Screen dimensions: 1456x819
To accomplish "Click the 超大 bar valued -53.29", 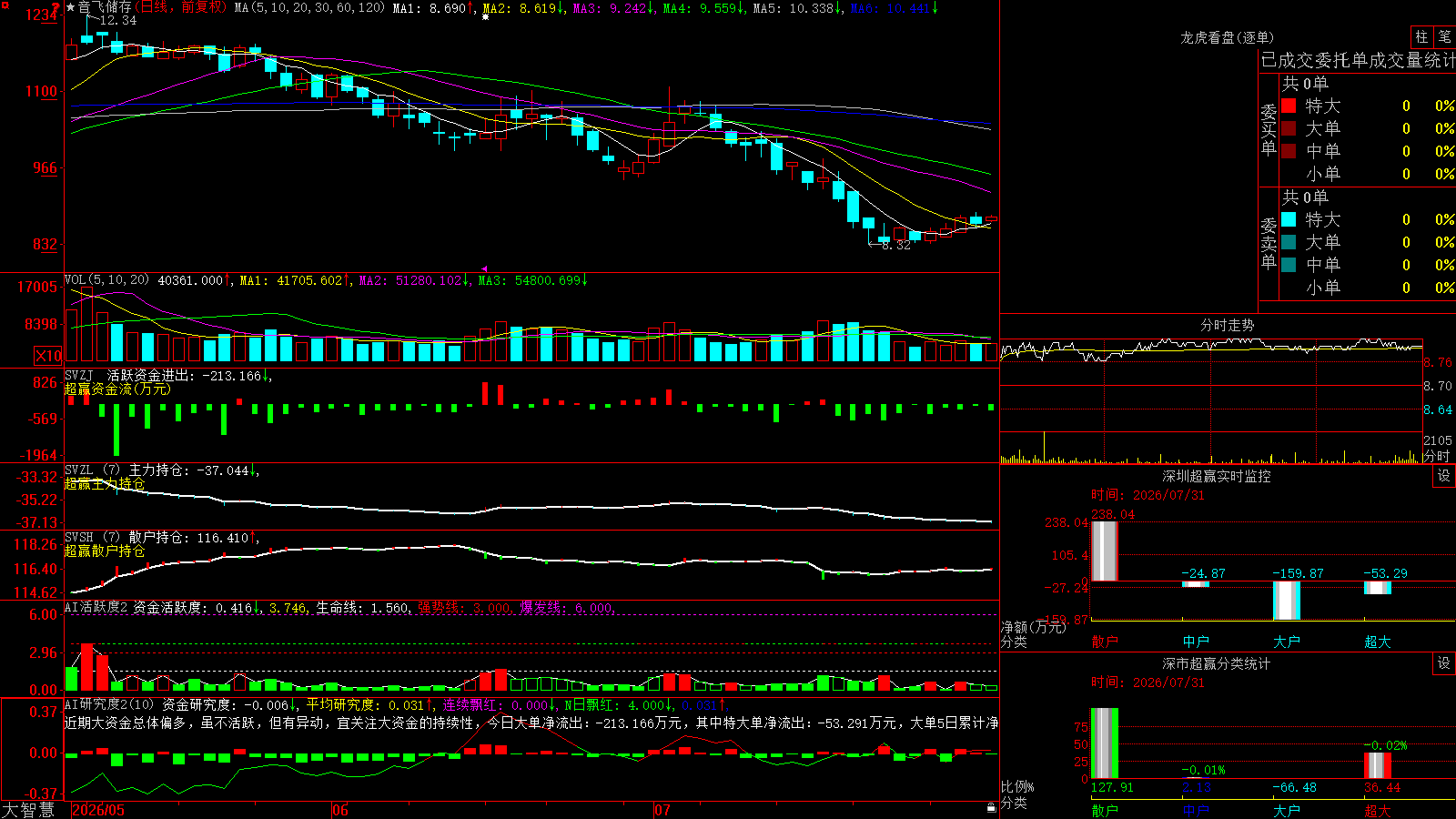I will (x=1377, y=588).
